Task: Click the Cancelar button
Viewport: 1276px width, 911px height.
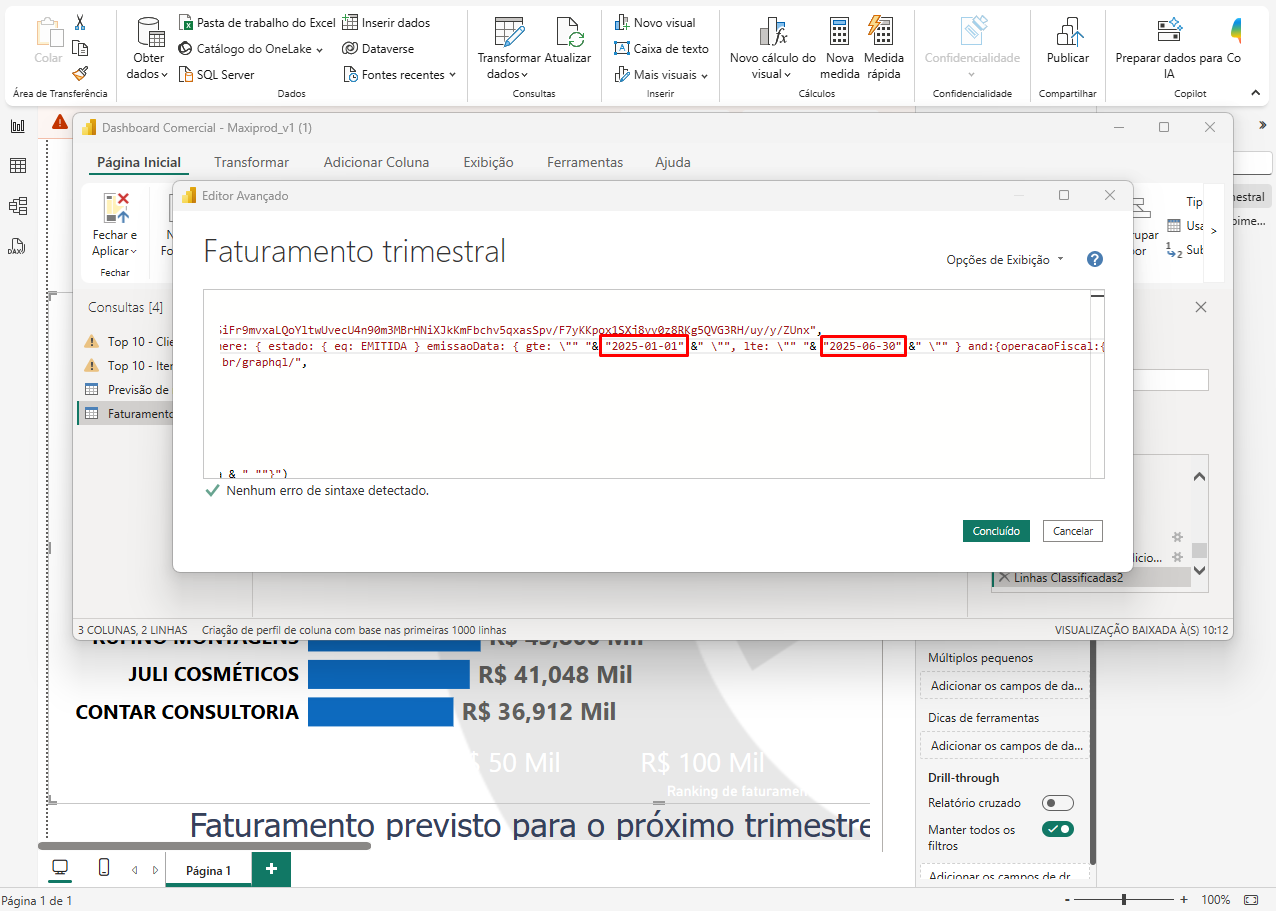Action: point(1073,531)
